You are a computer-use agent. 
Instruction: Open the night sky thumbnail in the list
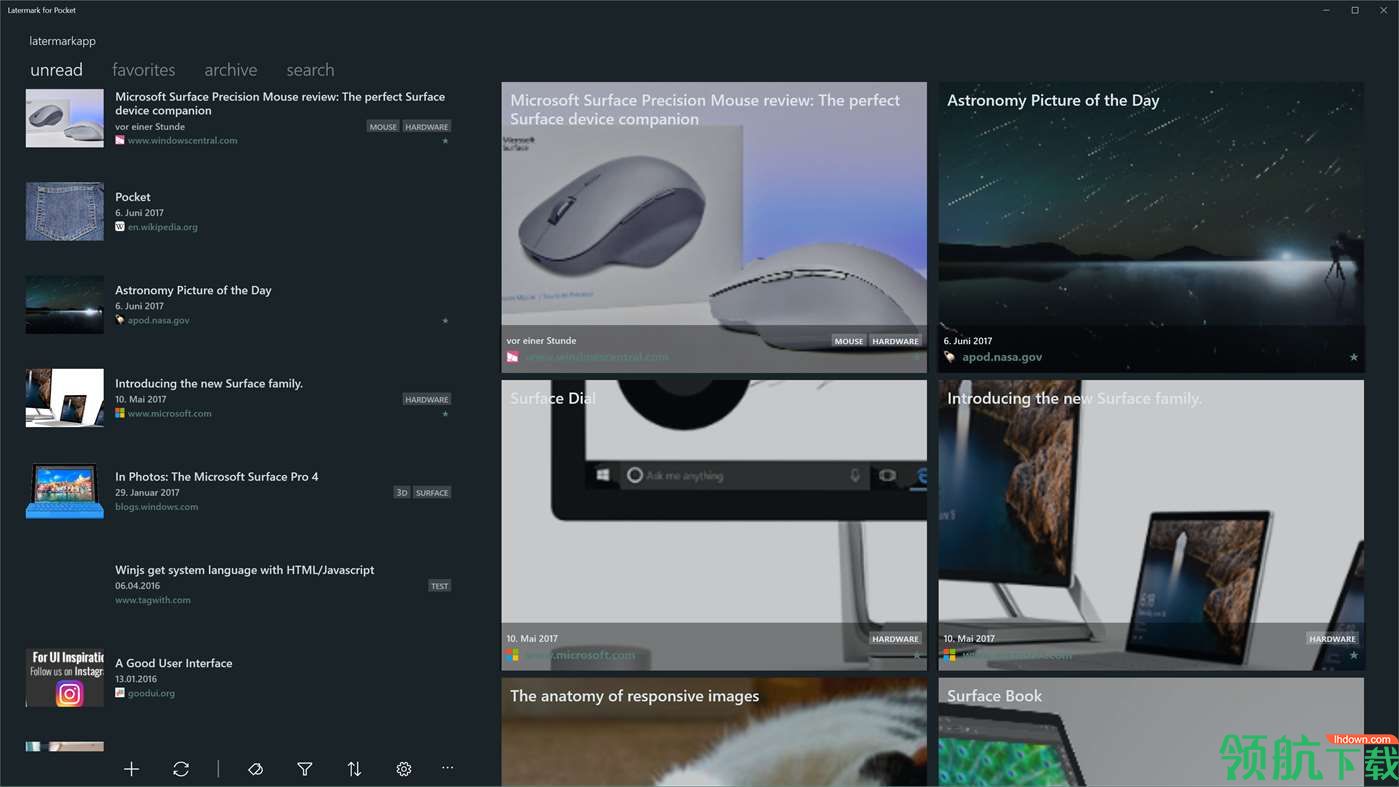(x=65, y=304)
